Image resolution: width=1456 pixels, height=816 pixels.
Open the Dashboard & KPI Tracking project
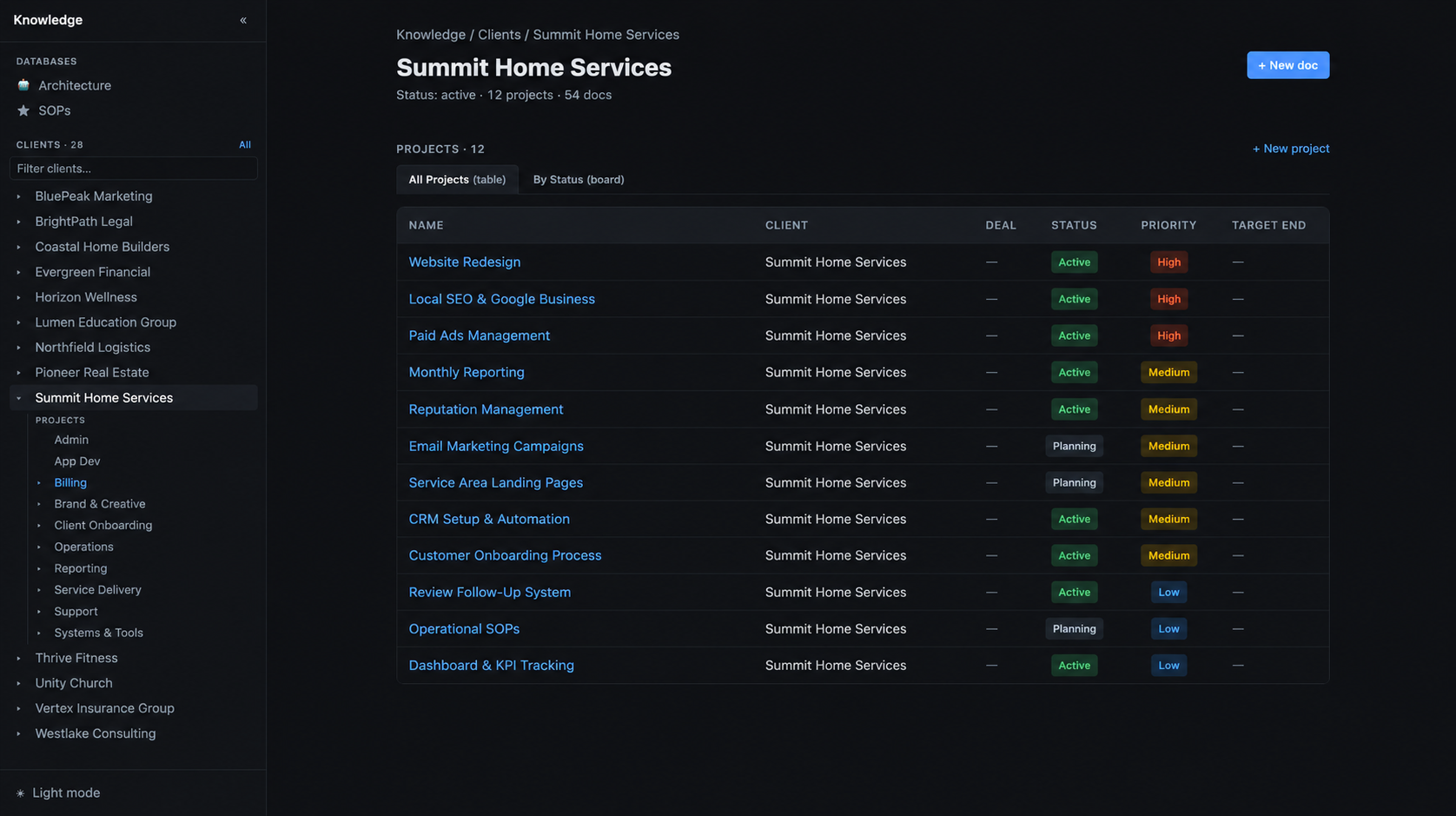click(492, 665)
